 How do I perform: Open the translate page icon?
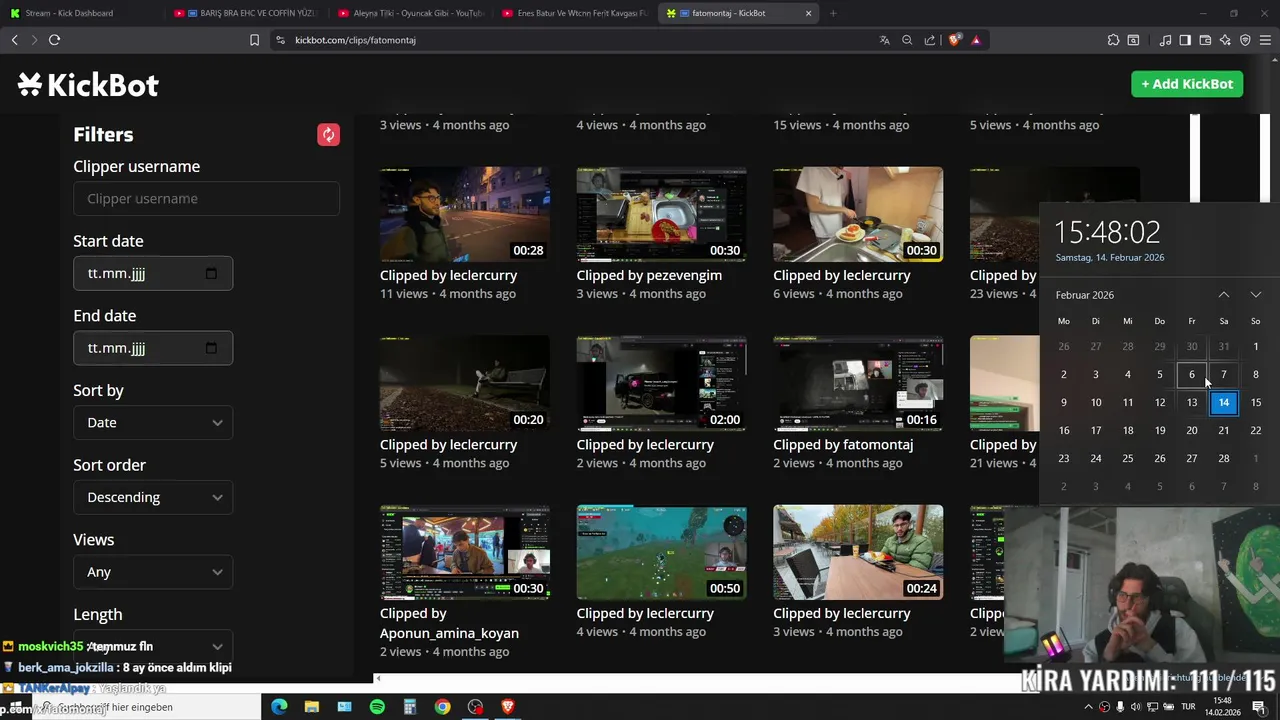coord(884,40)
